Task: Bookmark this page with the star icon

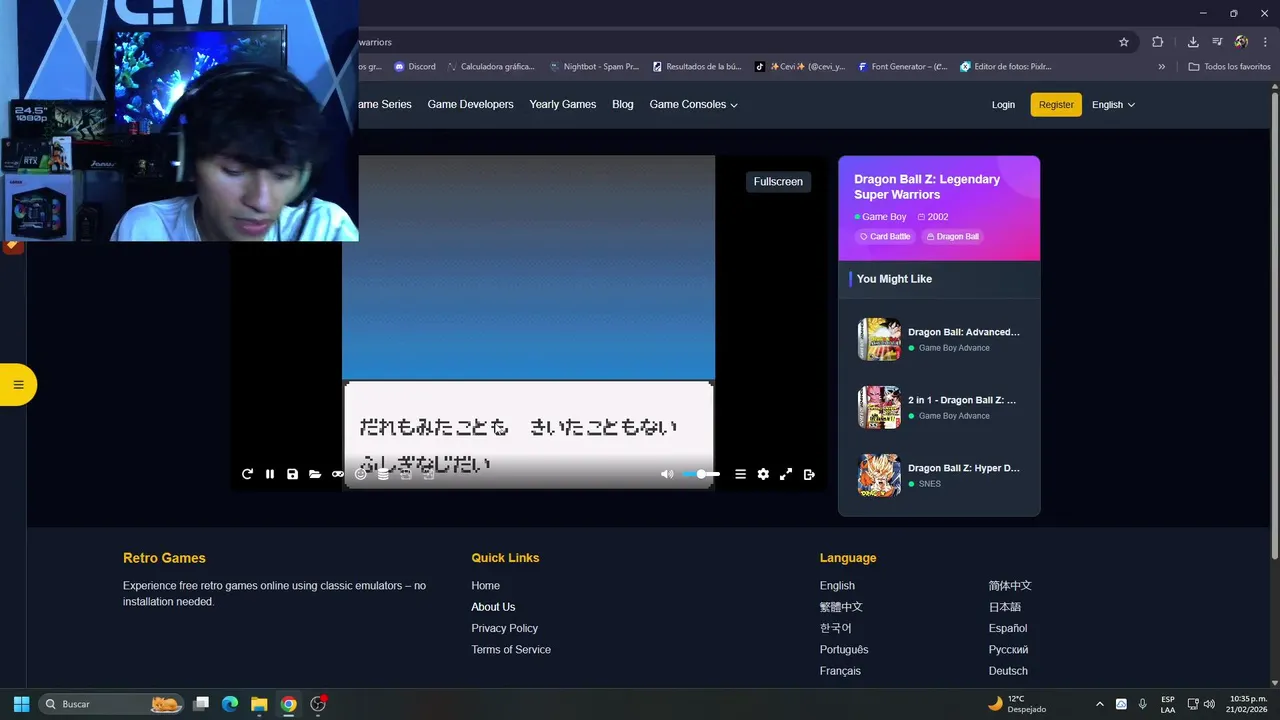Action: 1124,42
